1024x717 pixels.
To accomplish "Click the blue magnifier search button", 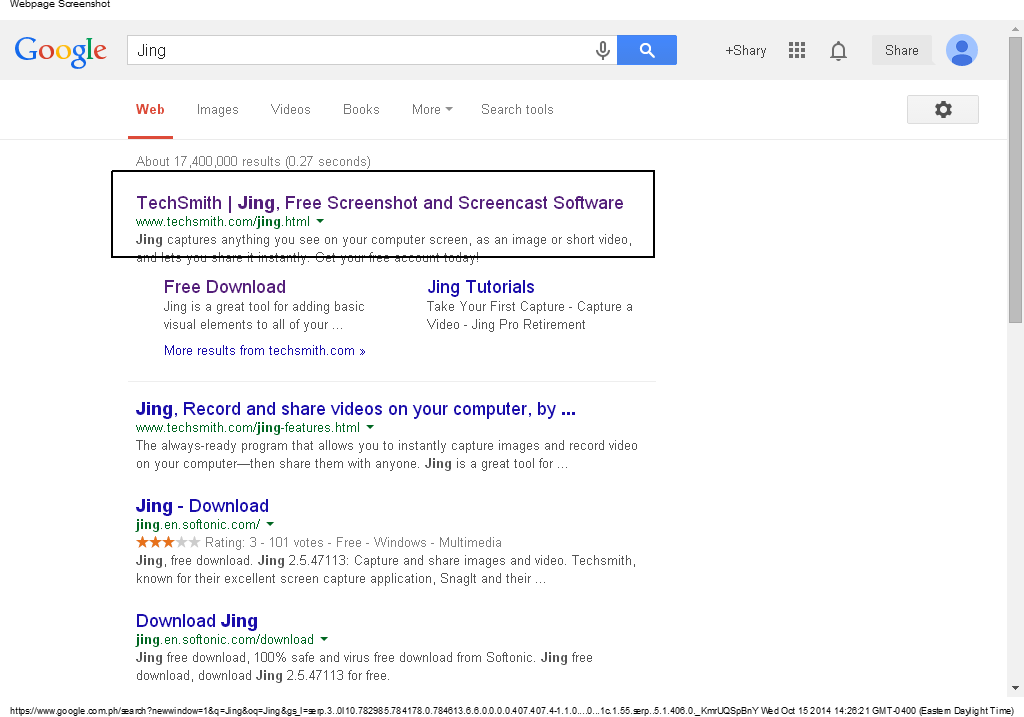I will tap(647, 50).
